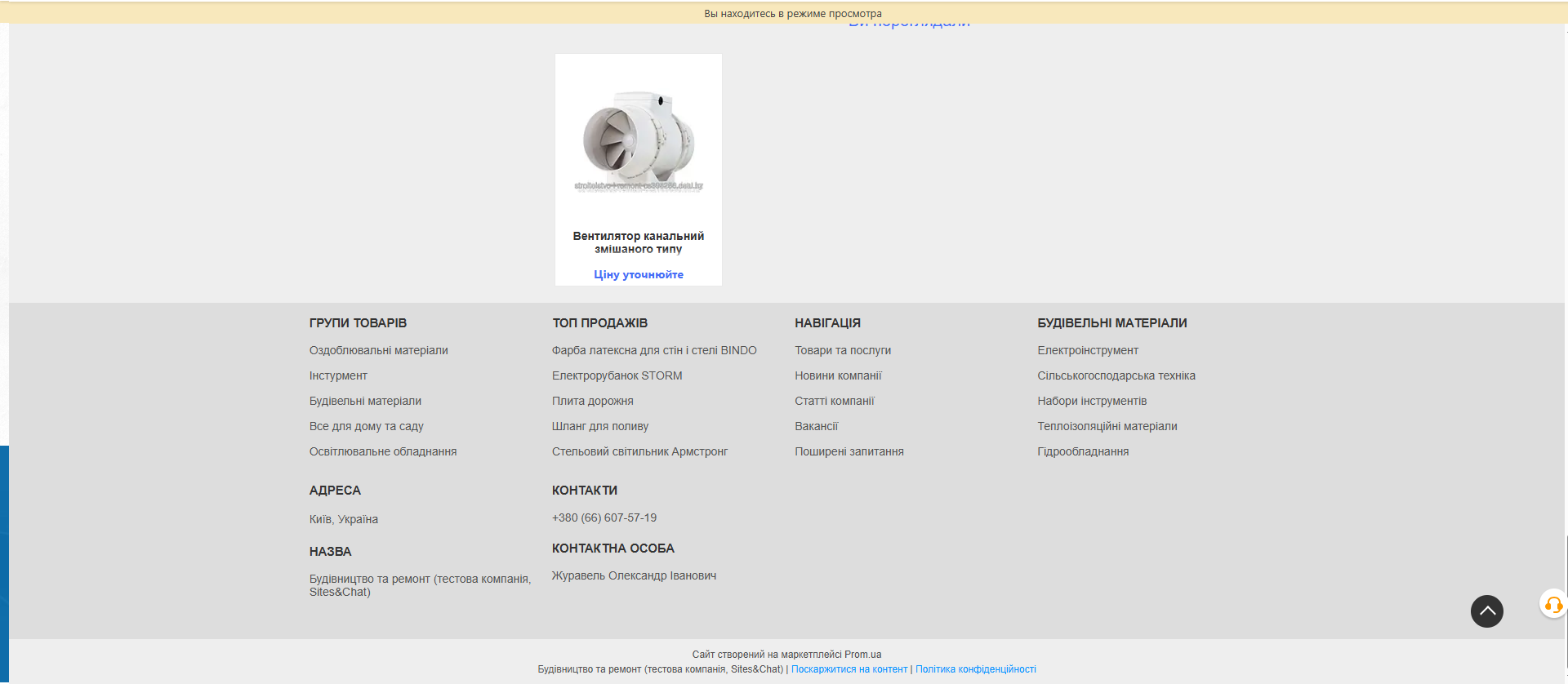Open 'Політика конфіденційності' footer link
The height and width of the screenshot is (684, 1568).
tap(975, 669)
